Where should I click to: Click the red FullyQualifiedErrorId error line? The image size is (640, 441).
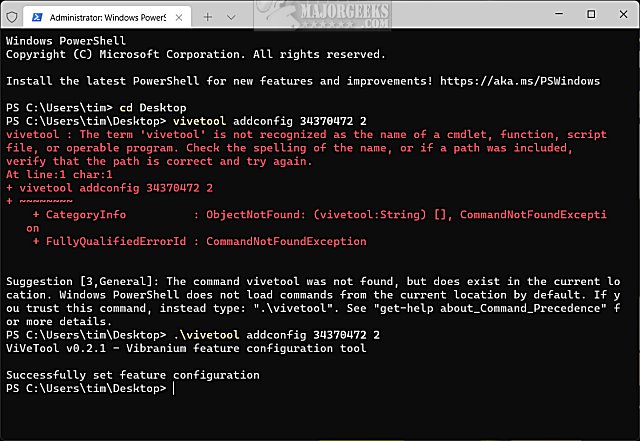click(x=200, y=241)
